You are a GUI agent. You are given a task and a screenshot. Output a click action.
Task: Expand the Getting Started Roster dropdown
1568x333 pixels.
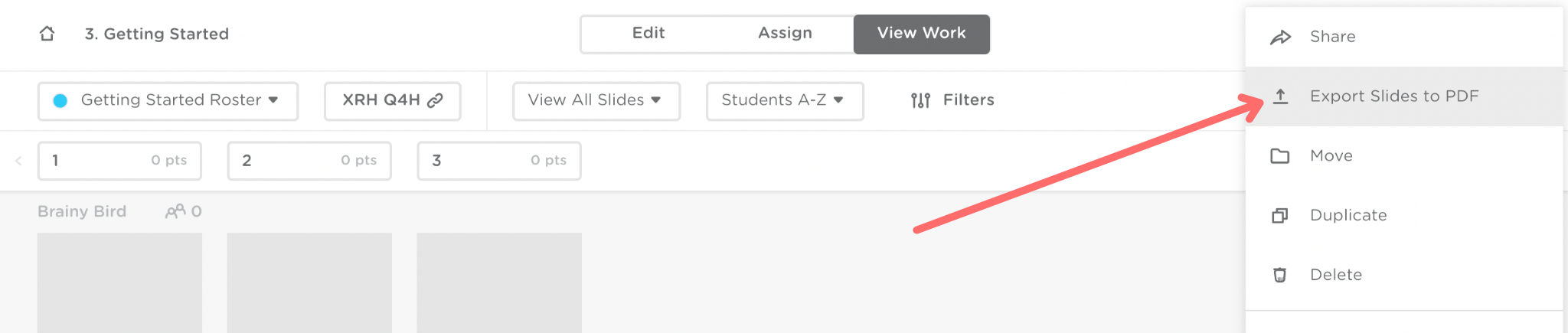[168, 100]
